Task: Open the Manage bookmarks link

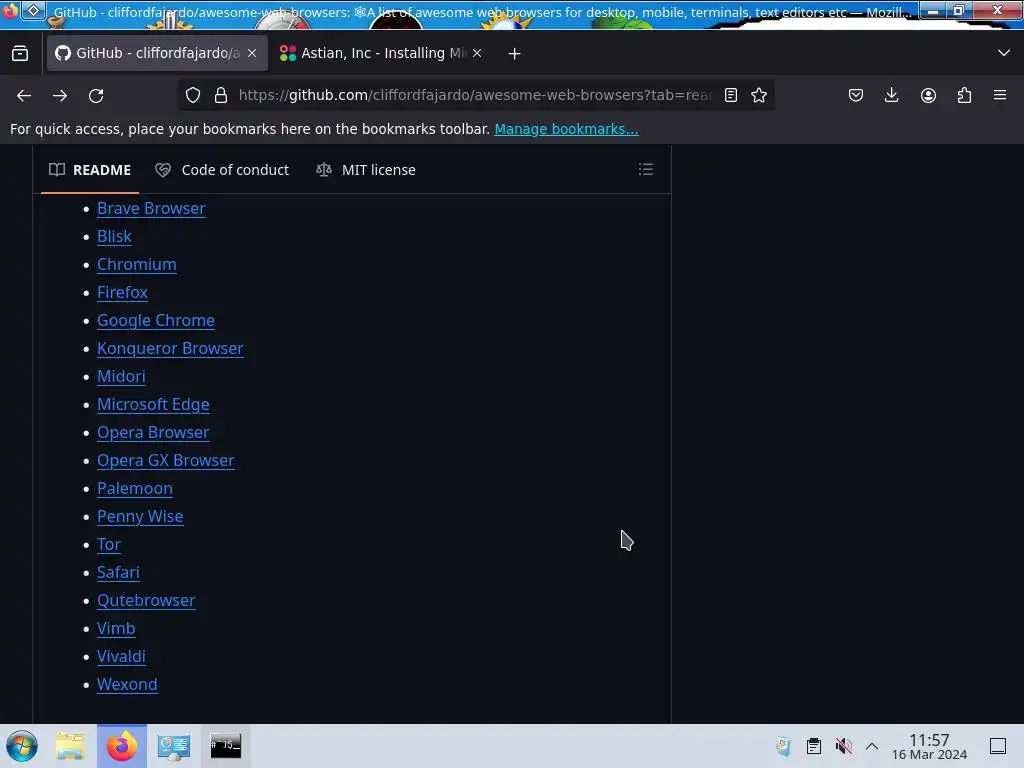Action: point(566,129)
